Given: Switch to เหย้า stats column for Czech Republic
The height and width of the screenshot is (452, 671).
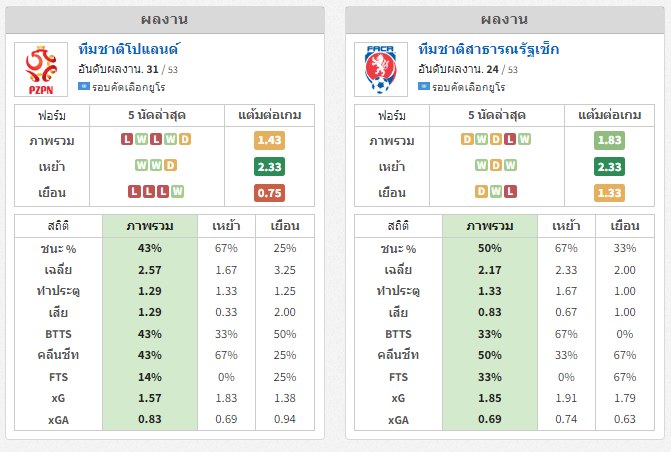Looking at the screenshot, I should [566, 226].
